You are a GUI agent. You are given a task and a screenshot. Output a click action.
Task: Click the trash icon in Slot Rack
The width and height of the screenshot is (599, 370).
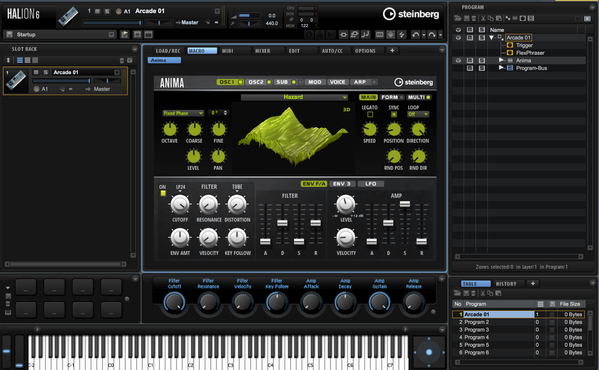pos(121,60)
